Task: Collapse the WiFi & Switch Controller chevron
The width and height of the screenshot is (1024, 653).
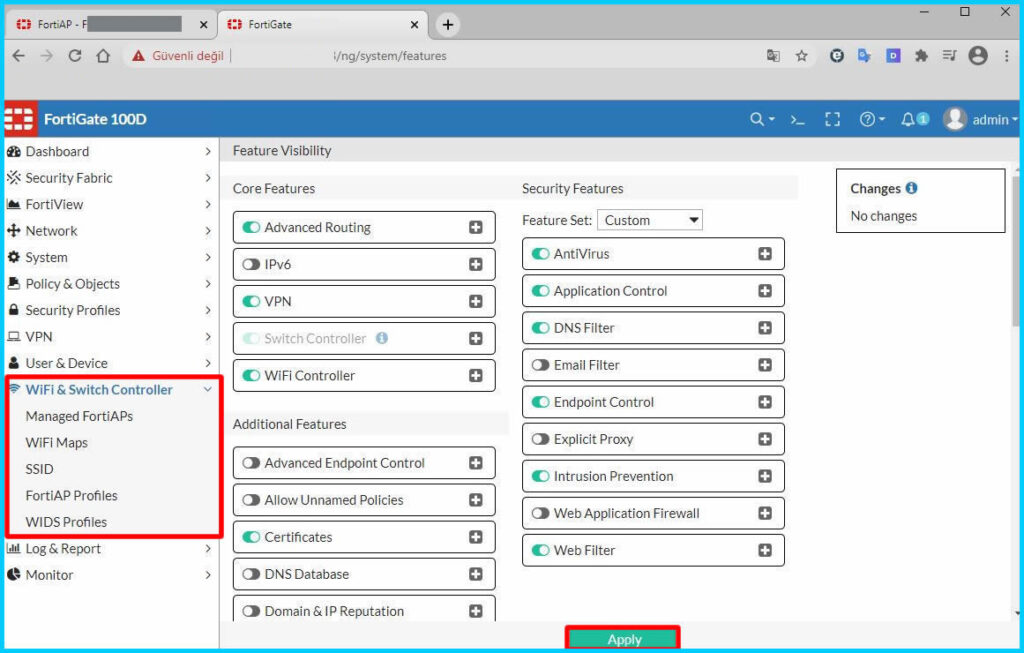Action: pyautogui.click(x=208, y=390)
